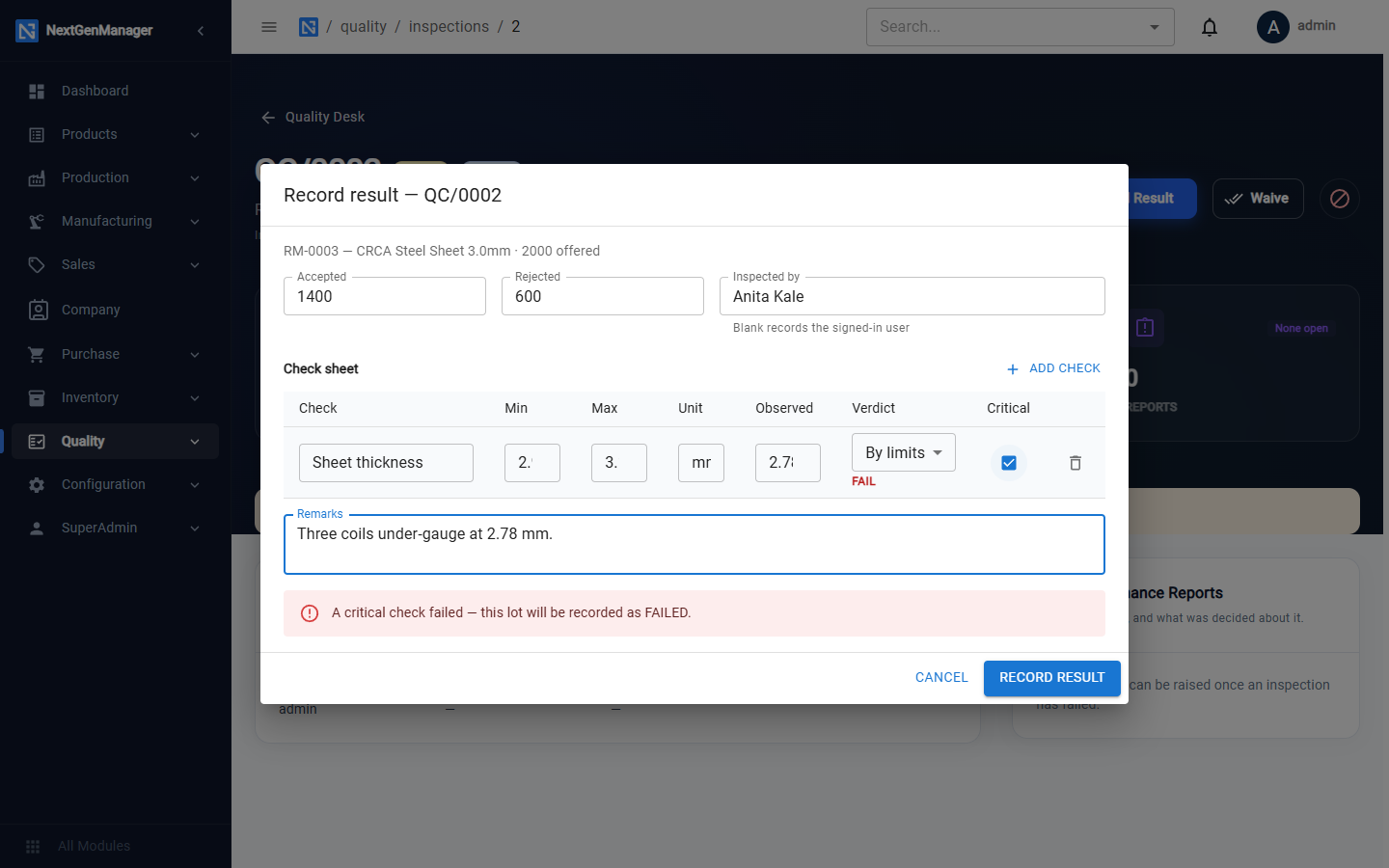This screenshot has height=868, width=1389.
Task: Click the NextGenManager breadcrumb logo
Action: click(x=309, y=27)
